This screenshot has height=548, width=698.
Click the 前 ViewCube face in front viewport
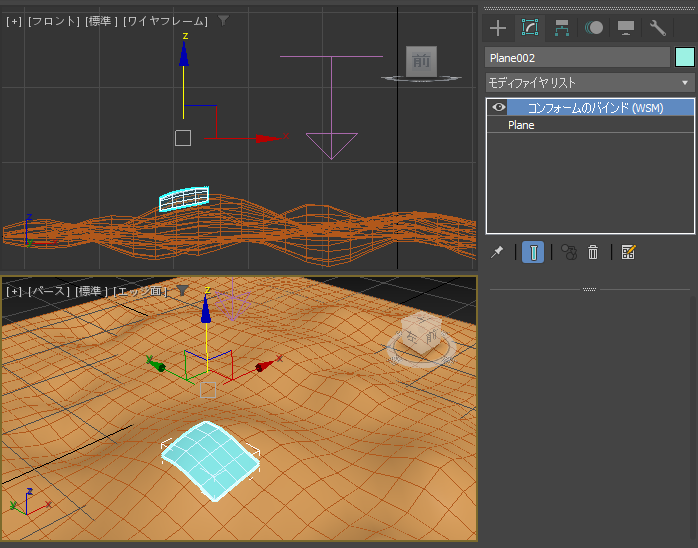point(421,61)
